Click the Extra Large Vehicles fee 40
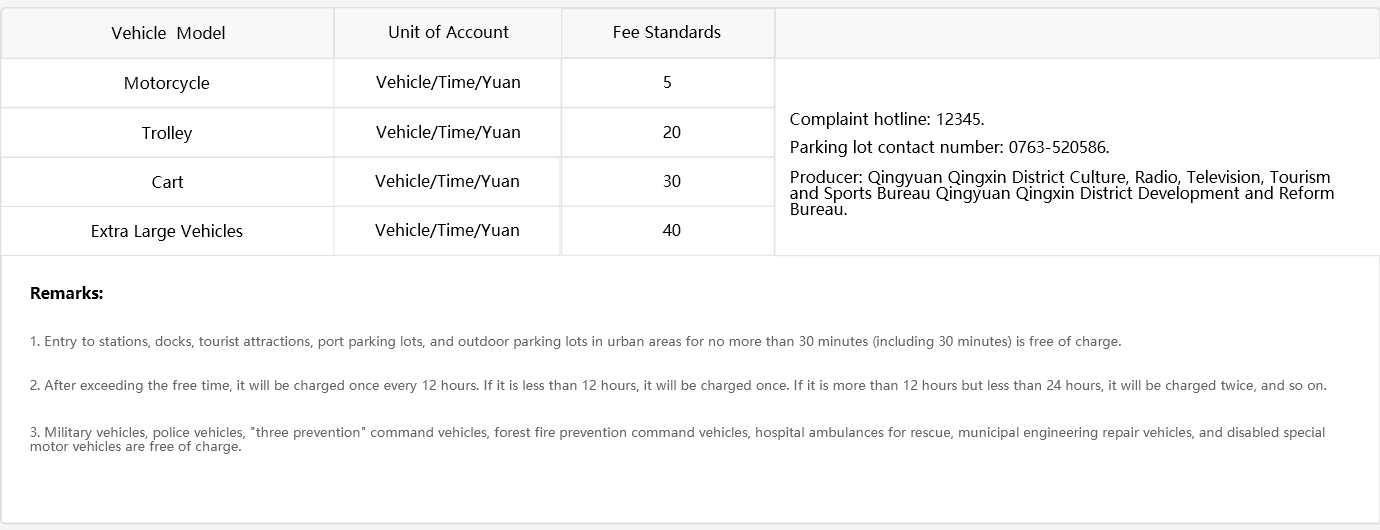Screen dimensions: 1380x530 tap(671, 230)
